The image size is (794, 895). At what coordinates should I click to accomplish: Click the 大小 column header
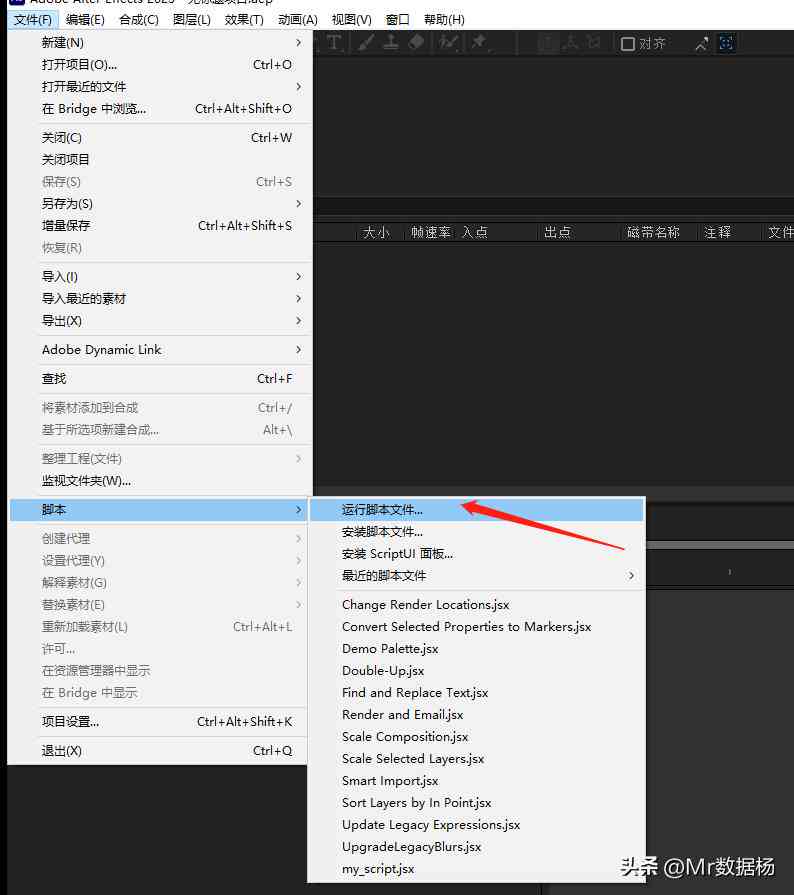click(377, 232)
